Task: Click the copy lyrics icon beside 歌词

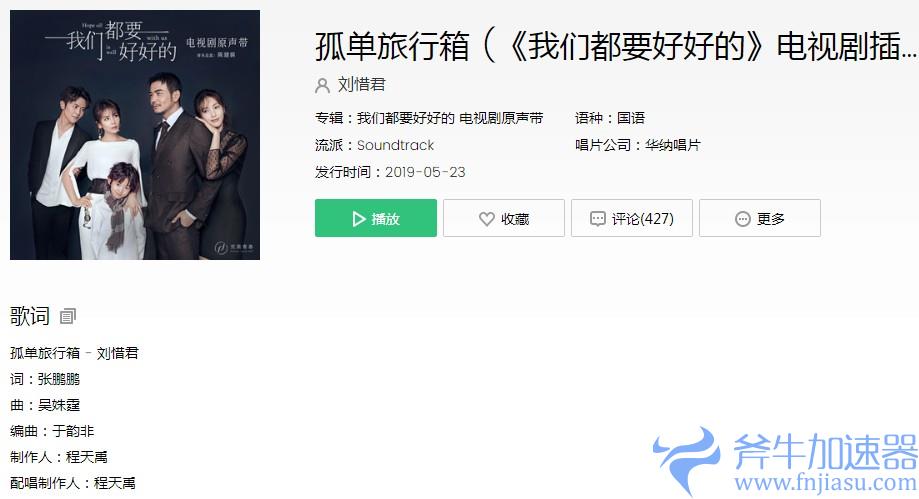Action: tap(68, 316)
